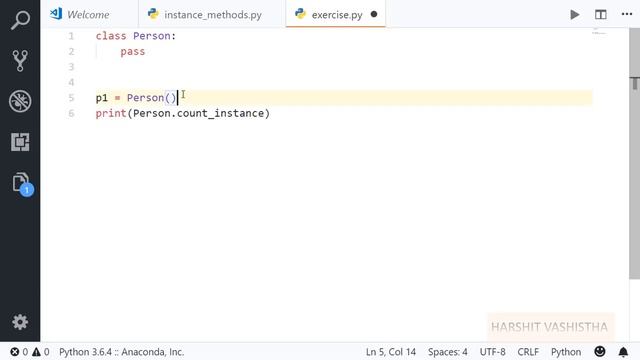The image size is (640, 360).
Task: Open the notifications bell
Action: [623, 352]
